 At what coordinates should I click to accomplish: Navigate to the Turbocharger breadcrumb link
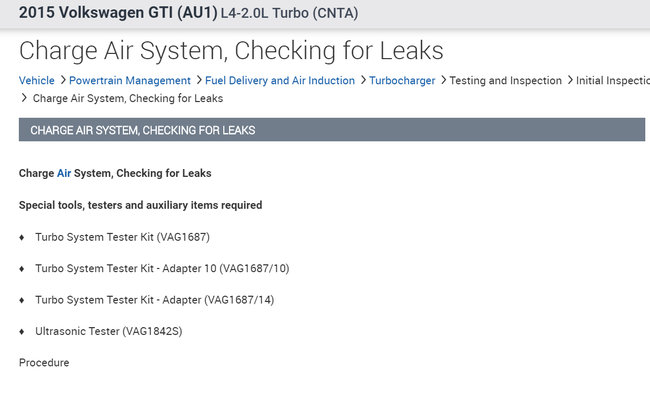click(402, 81)
